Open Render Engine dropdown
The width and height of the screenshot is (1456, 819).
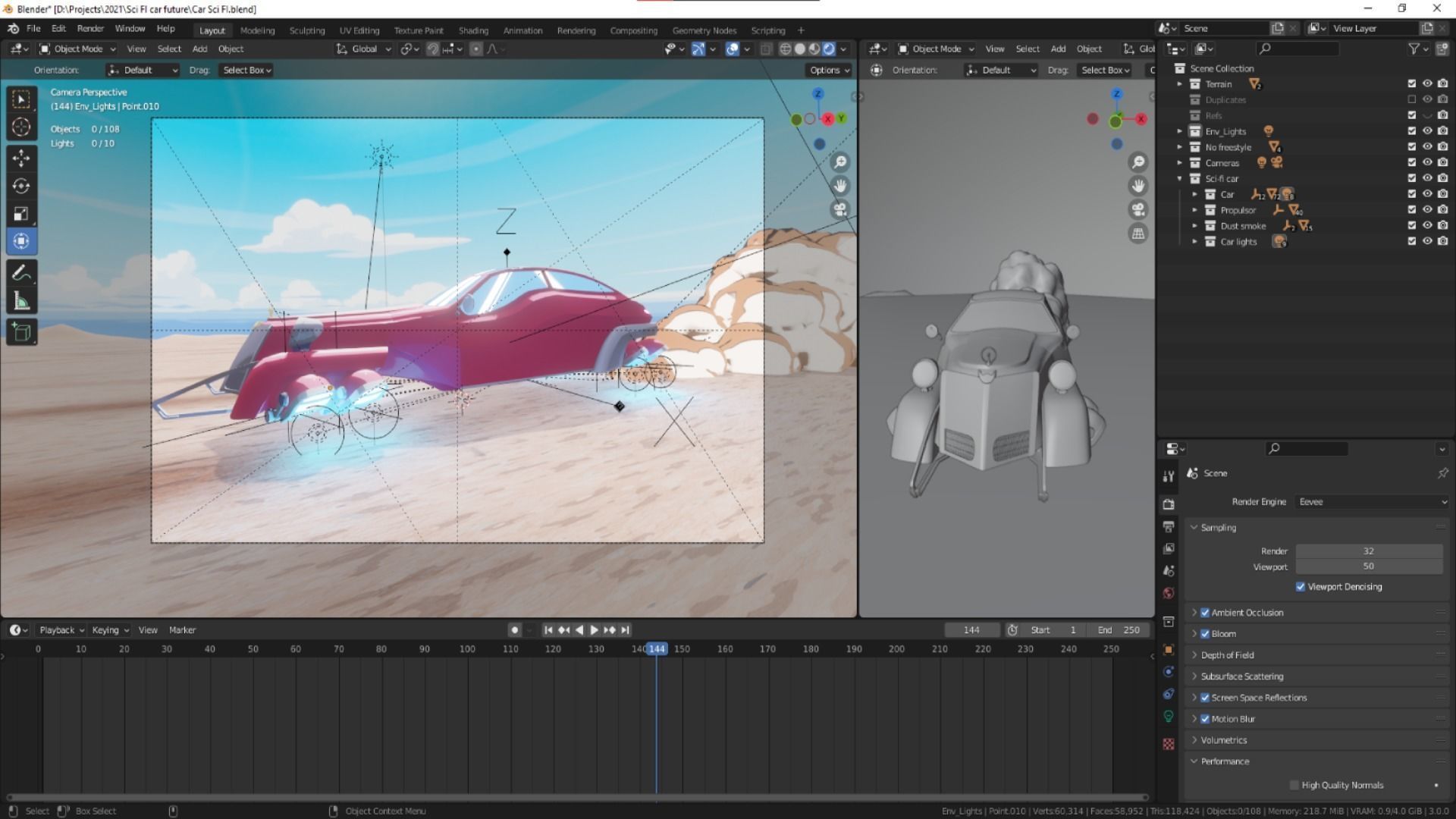click(1371, 502)
